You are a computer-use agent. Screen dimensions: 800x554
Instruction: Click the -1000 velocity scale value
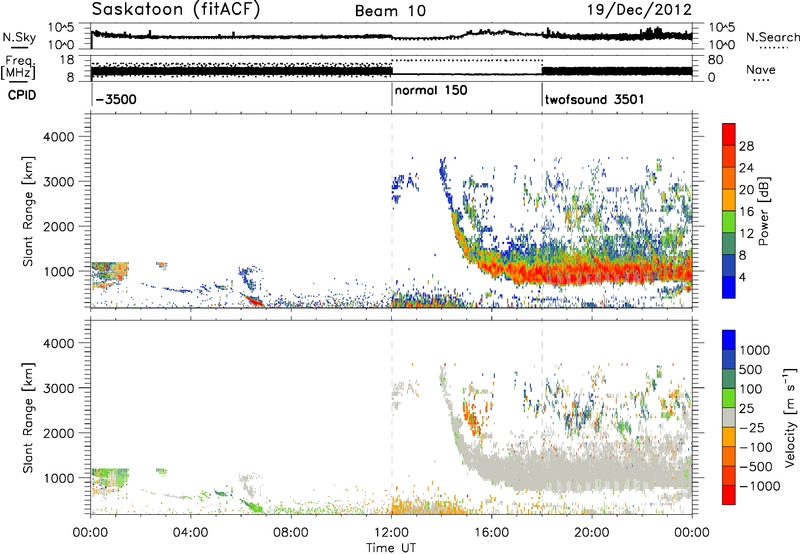[760, 486]
